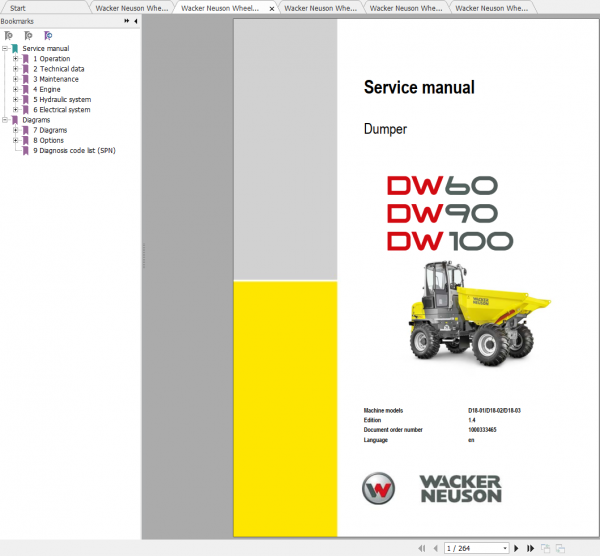600x556 pixels.
Task: Click the DW90 model heading
Action: click(442, 213)
